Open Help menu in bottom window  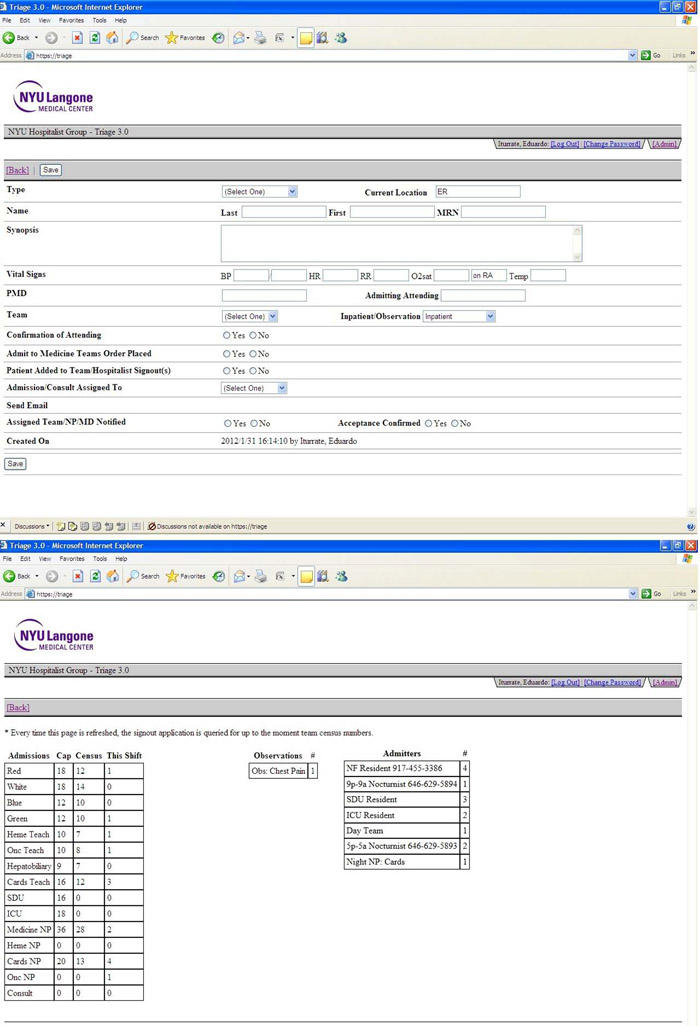click(x=121, y=559)
